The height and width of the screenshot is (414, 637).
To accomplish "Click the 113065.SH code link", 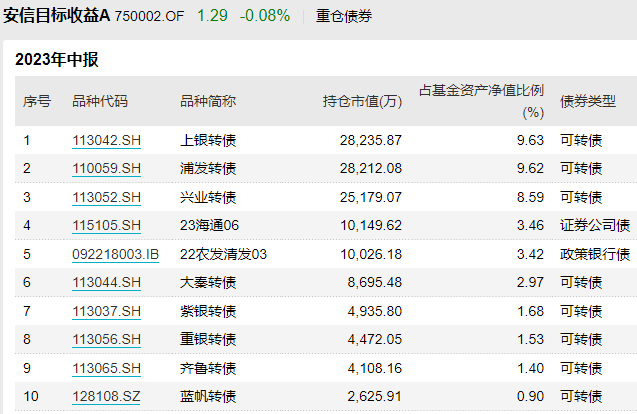I will click(107, 368).
